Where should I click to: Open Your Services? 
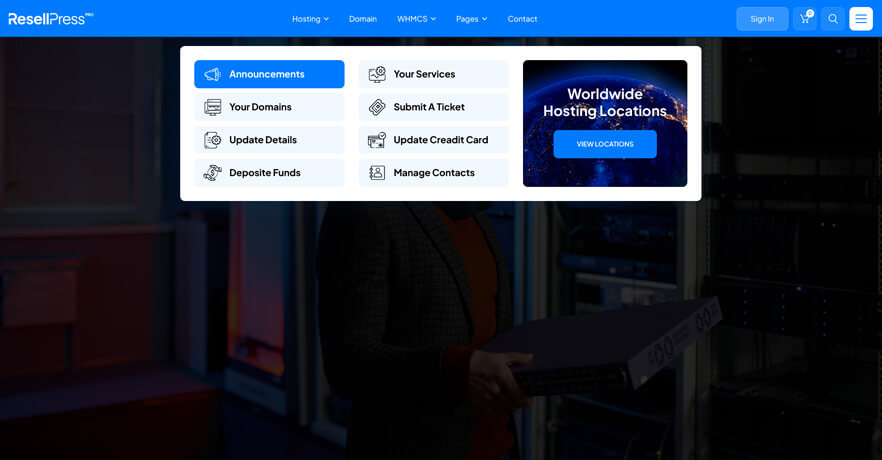coord(434,74)
